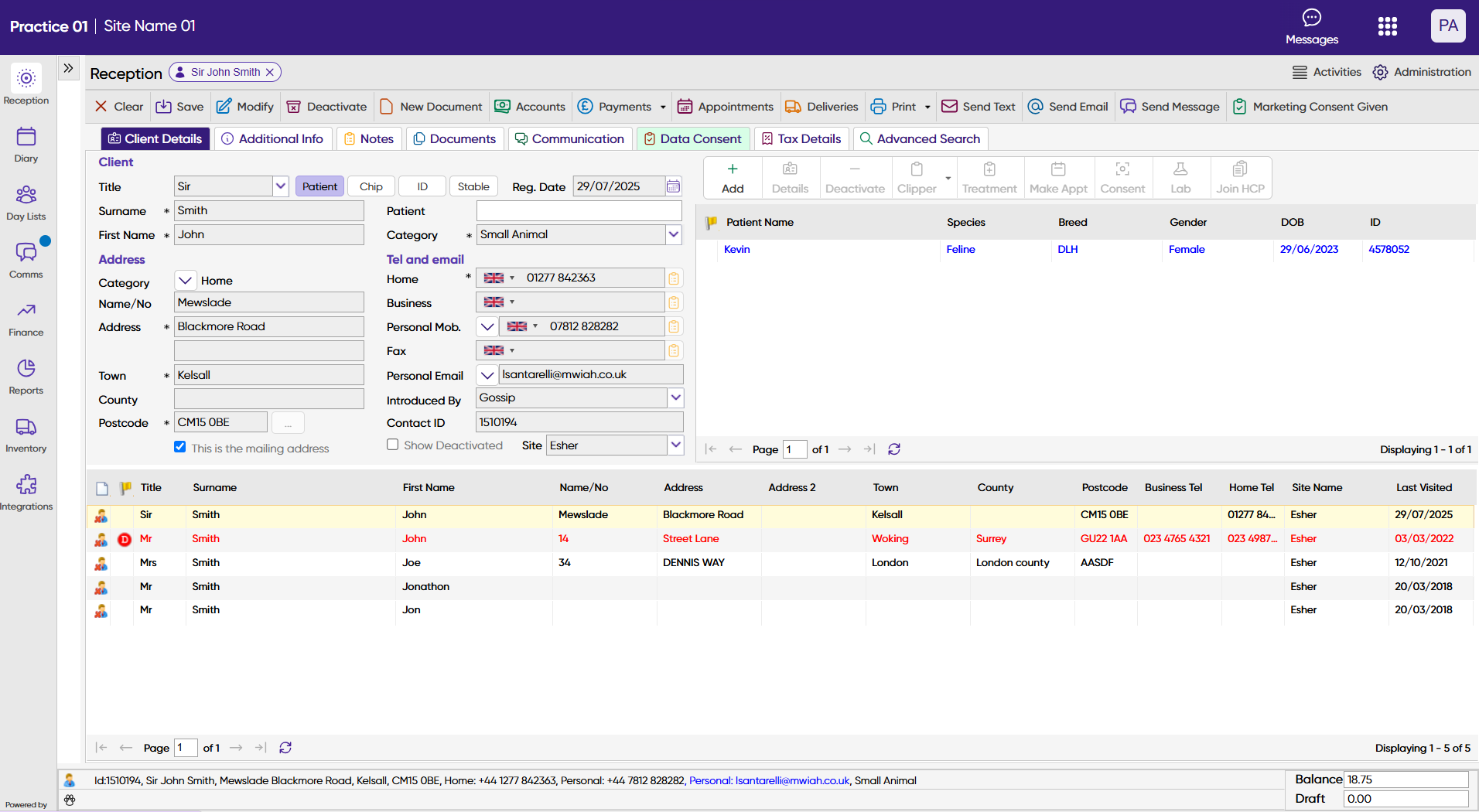
Task: Expand the left sidebar with chevron
Action: click(x=68, y=68)
